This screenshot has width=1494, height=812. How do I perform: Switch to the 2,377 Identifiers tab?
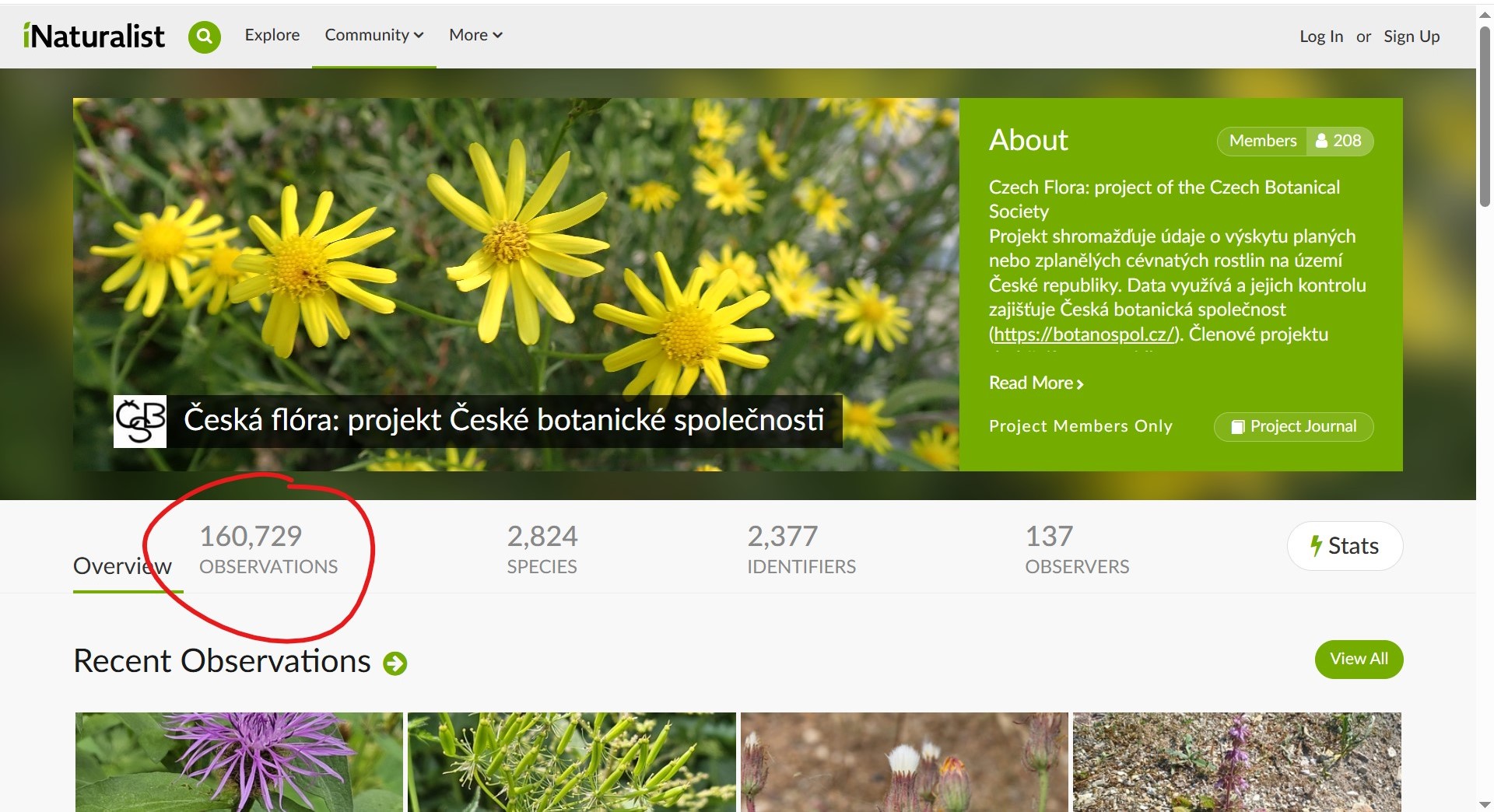tap(801, 549)
